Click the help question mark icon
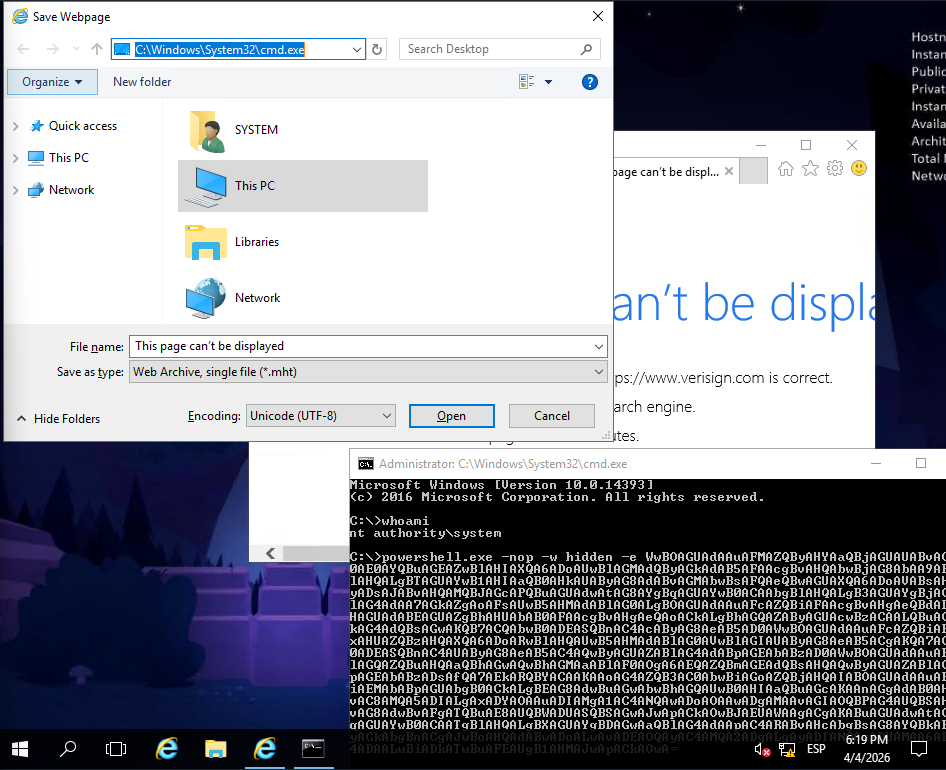Screen dimensions: 946x770 click(x=590, y=82)
